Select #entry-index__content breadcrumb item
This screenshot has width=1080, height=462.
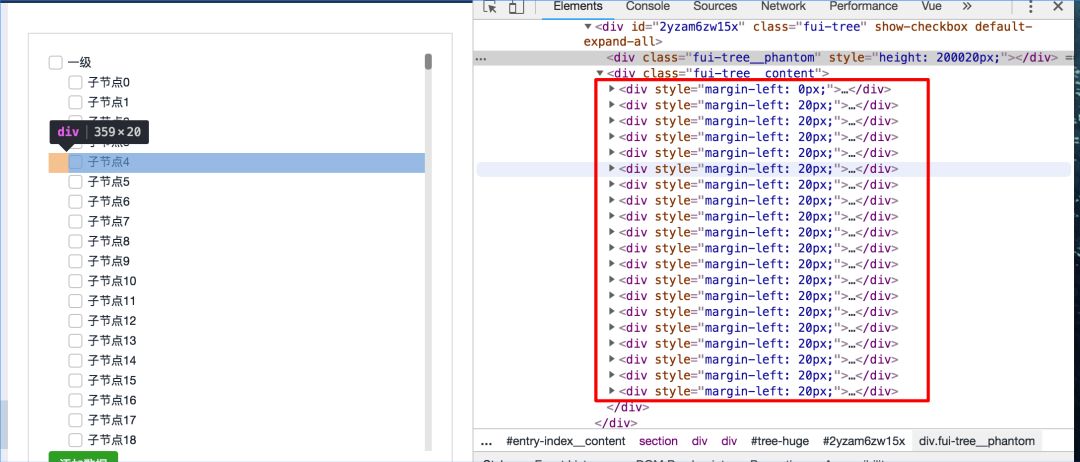[x=565, y=441]
